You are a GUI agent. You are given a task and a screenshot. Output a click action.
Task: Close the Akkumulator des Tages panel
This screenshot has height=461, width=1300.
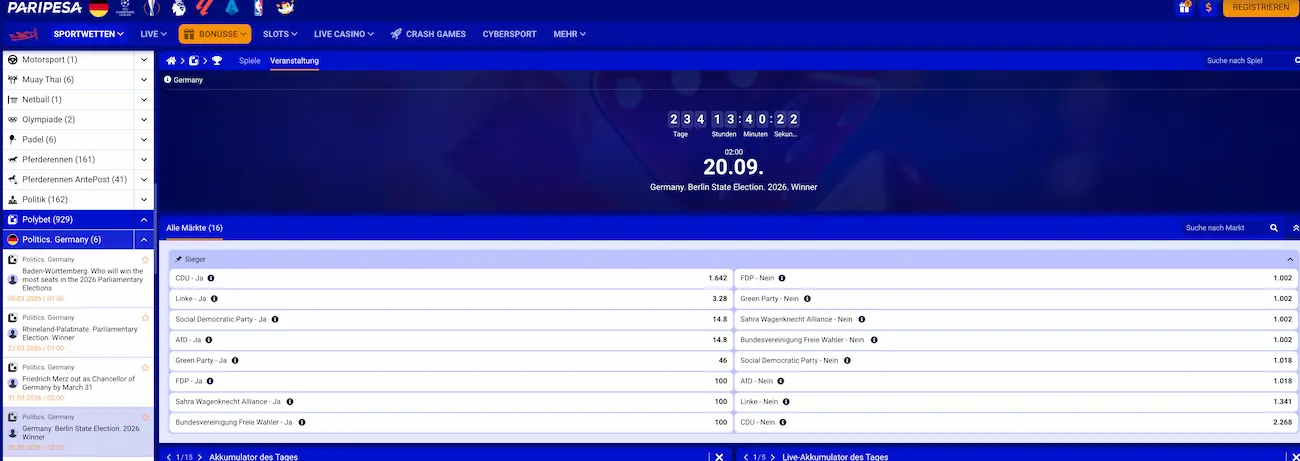(x=719, y=456)
